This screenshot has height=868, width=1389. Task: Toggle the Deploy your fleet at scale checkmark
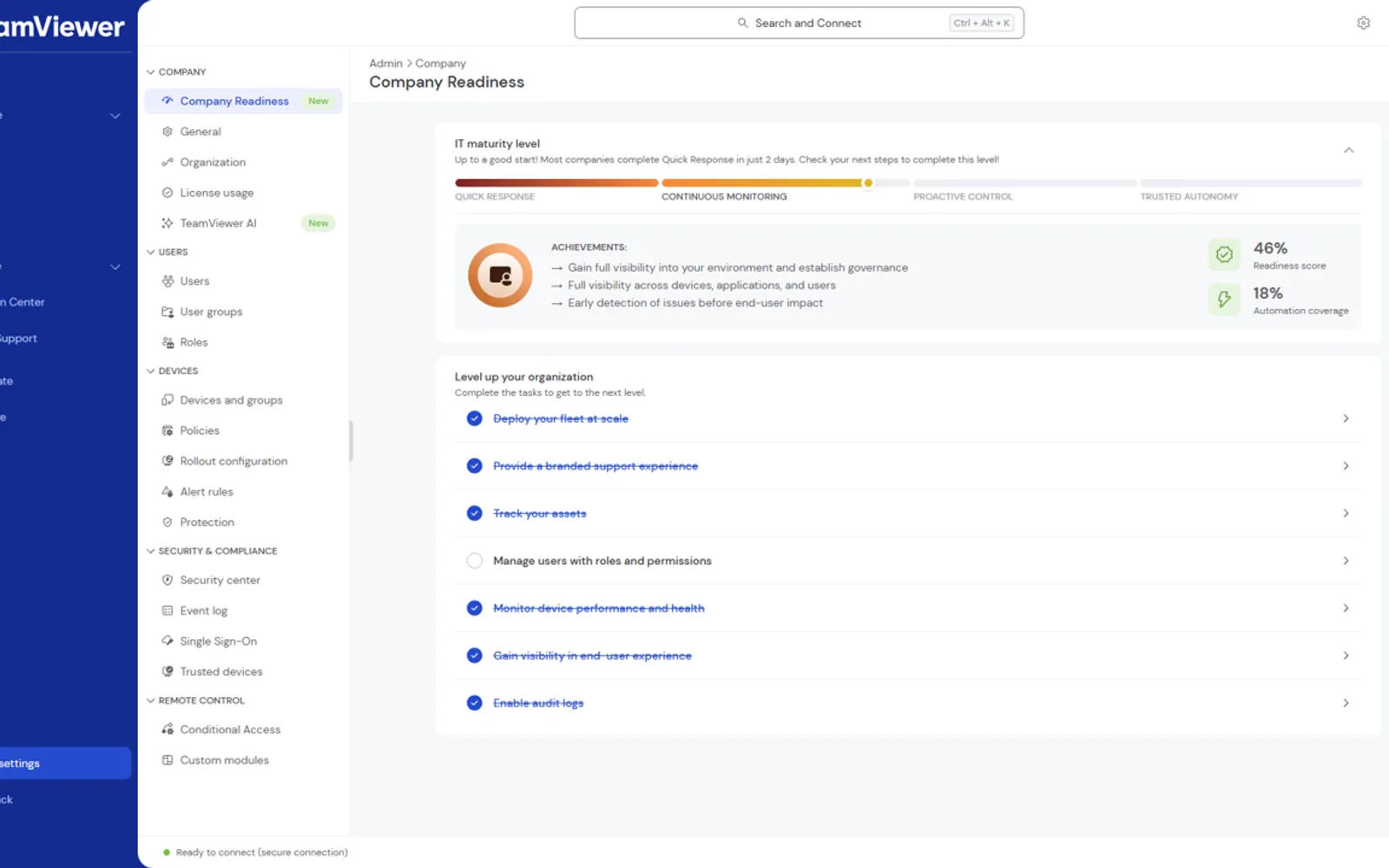pos(474,418)
